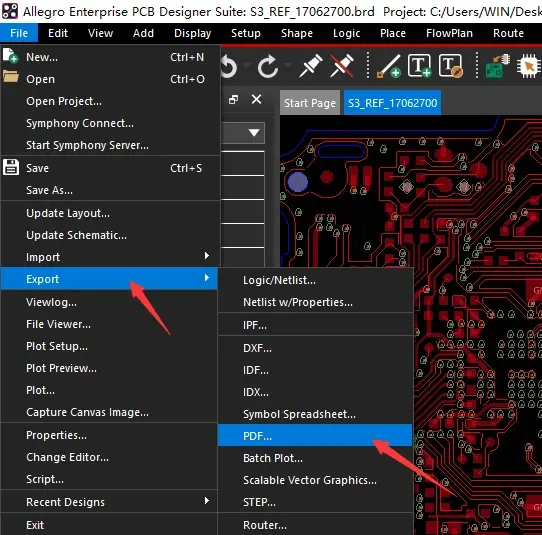Click the green board placement icon
Viewport: 542px width, 535px height.
click(498, 65)
